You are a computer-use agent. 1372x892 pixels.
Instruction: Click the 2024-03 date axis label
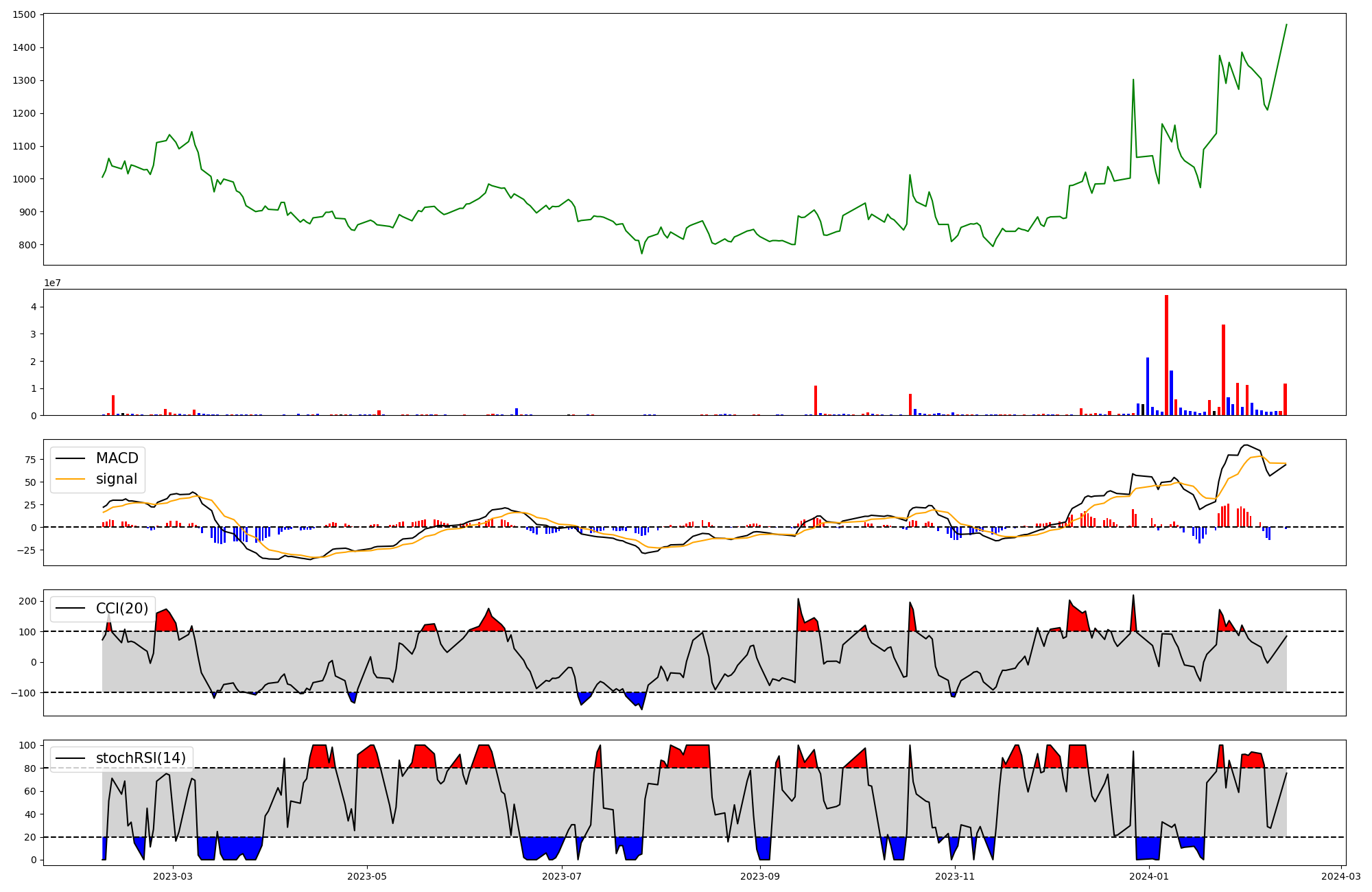click(x=1340, y=876)
